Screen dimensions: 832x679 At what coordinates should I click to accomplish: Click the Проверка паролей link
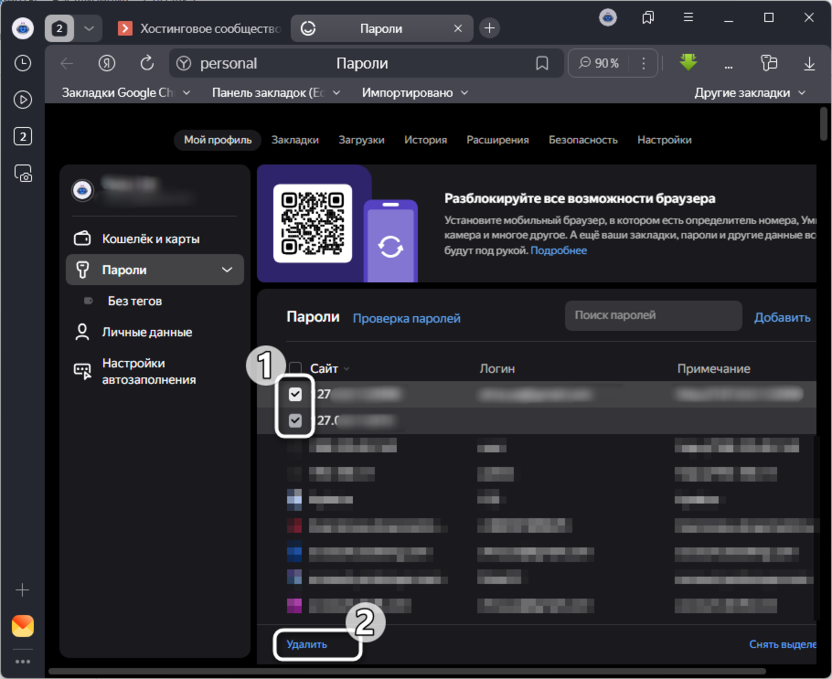[x=406, y=318]
